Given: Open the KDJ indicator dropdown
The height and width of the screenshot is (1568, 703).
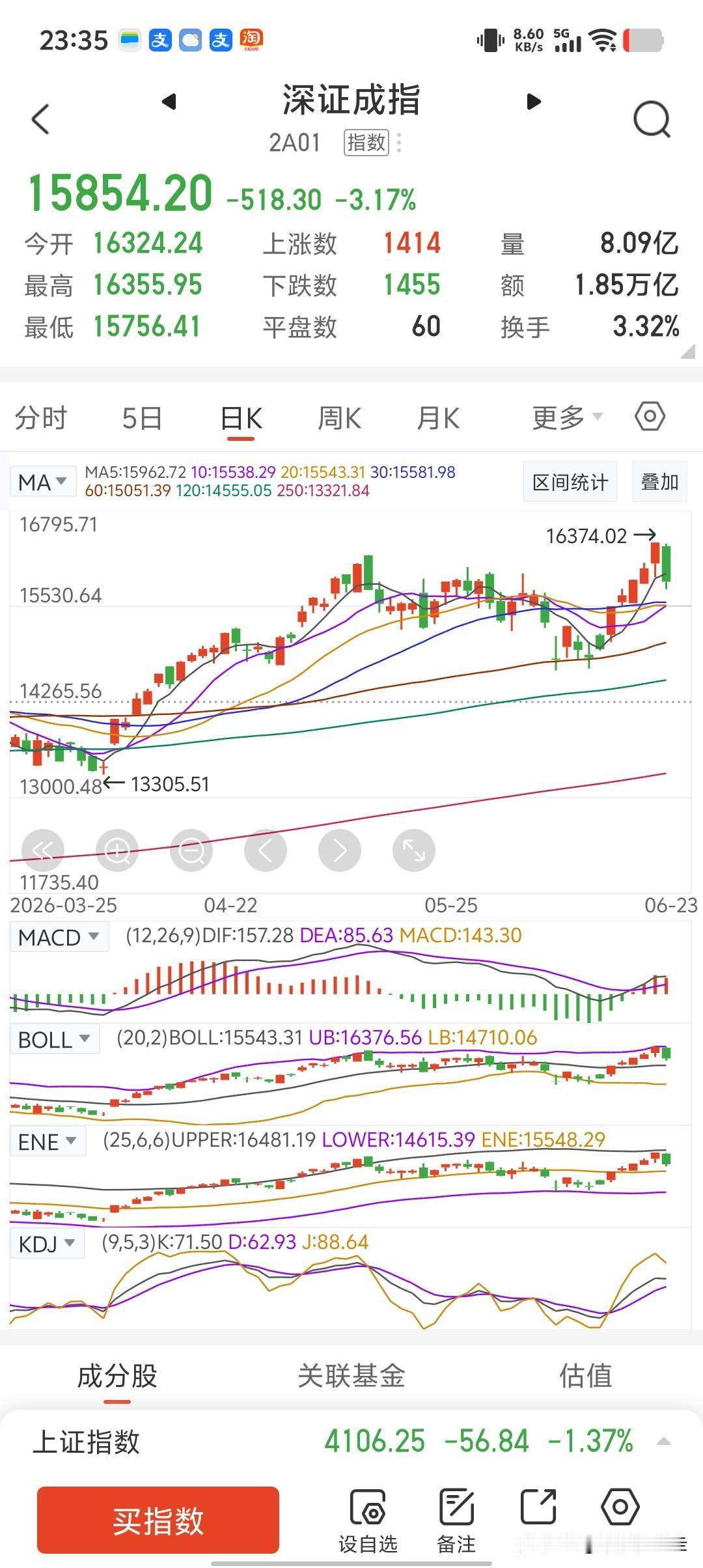Looking at the screenshot, I should click(47, 1244).
